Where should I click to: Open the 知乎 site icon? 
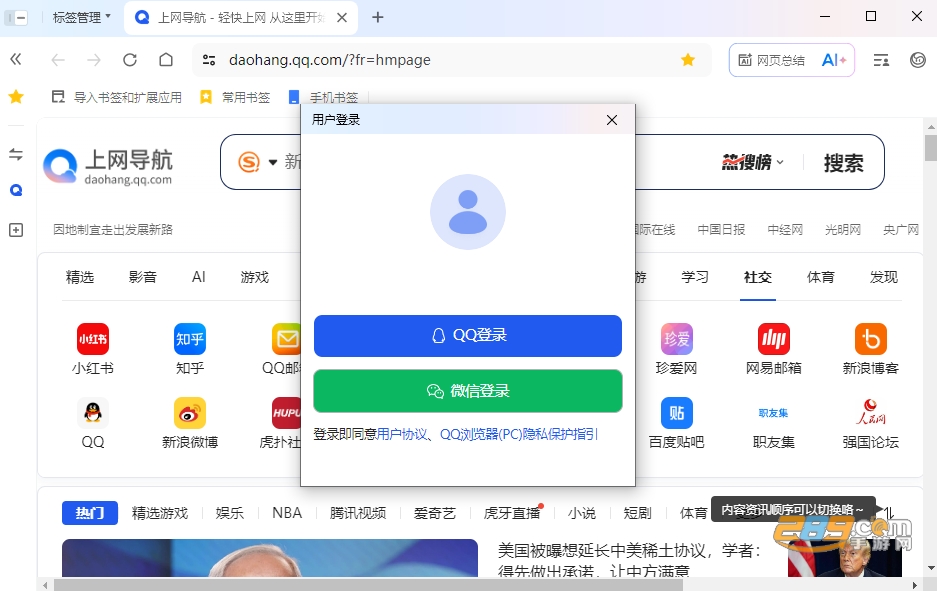point(190,339)
